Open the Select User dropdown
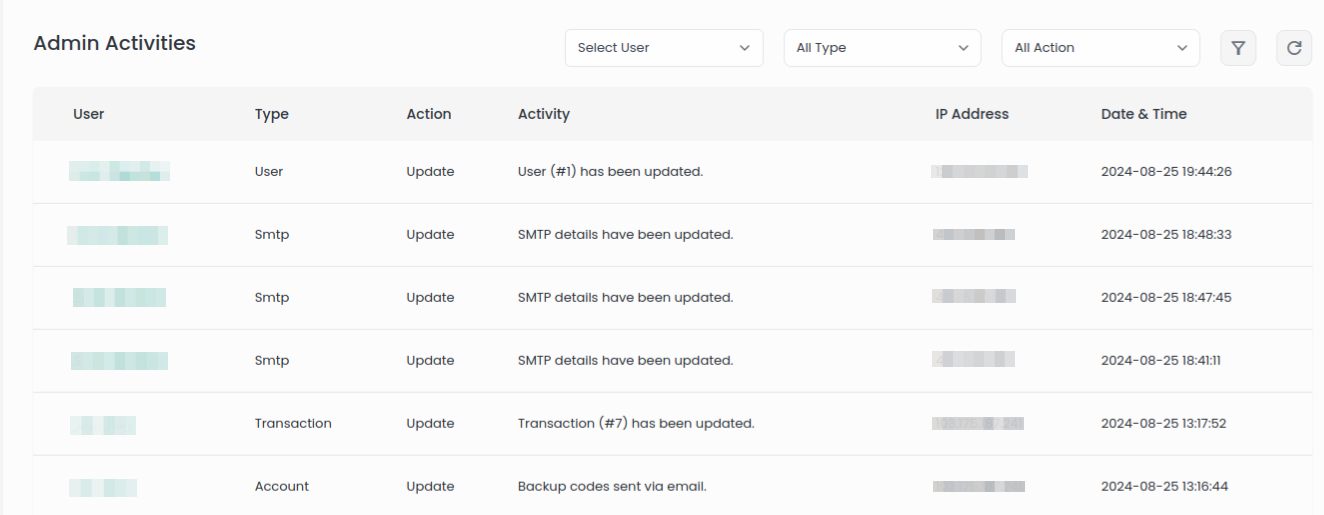The image size is (1324, 515). pos(664,48)
